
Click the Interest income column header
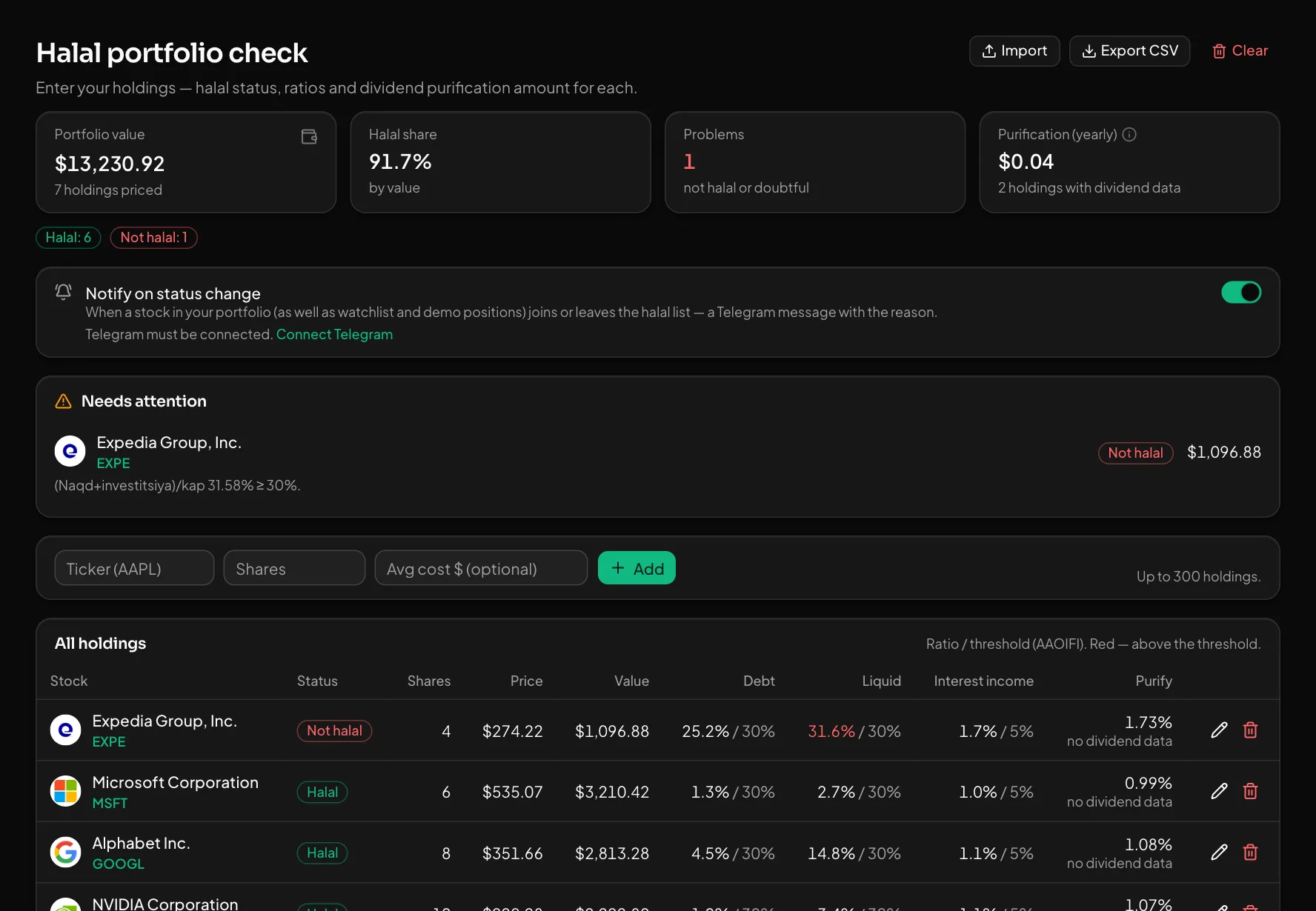[x=983, y=681]
